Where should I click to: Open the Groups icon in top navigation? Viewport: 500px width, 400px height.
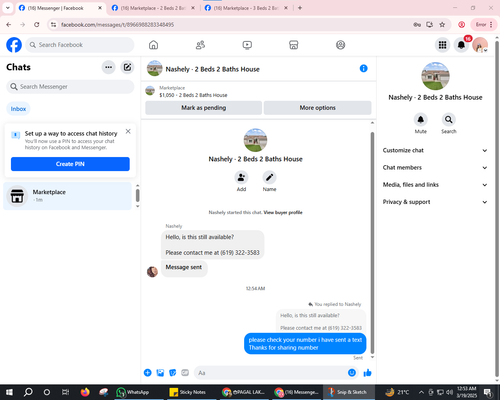[x=340, y=45]
